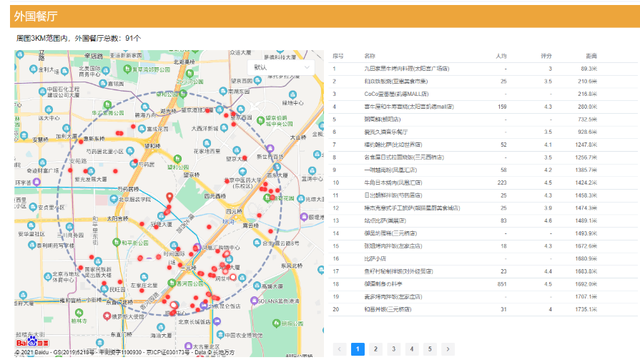
Task: Click the 俄罗斯大使馆 red map icon
Action: click(x=107, y=316)
